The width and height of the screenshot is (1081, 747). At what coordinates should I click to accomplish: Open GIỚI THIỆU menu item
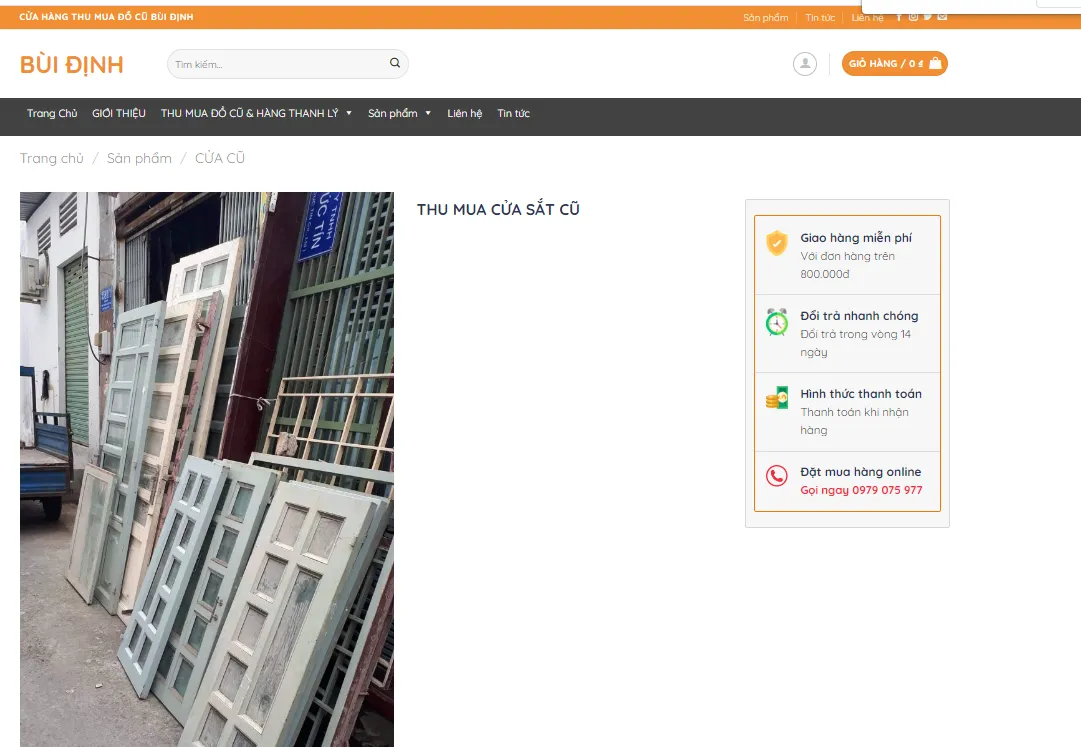click(119, 113)
